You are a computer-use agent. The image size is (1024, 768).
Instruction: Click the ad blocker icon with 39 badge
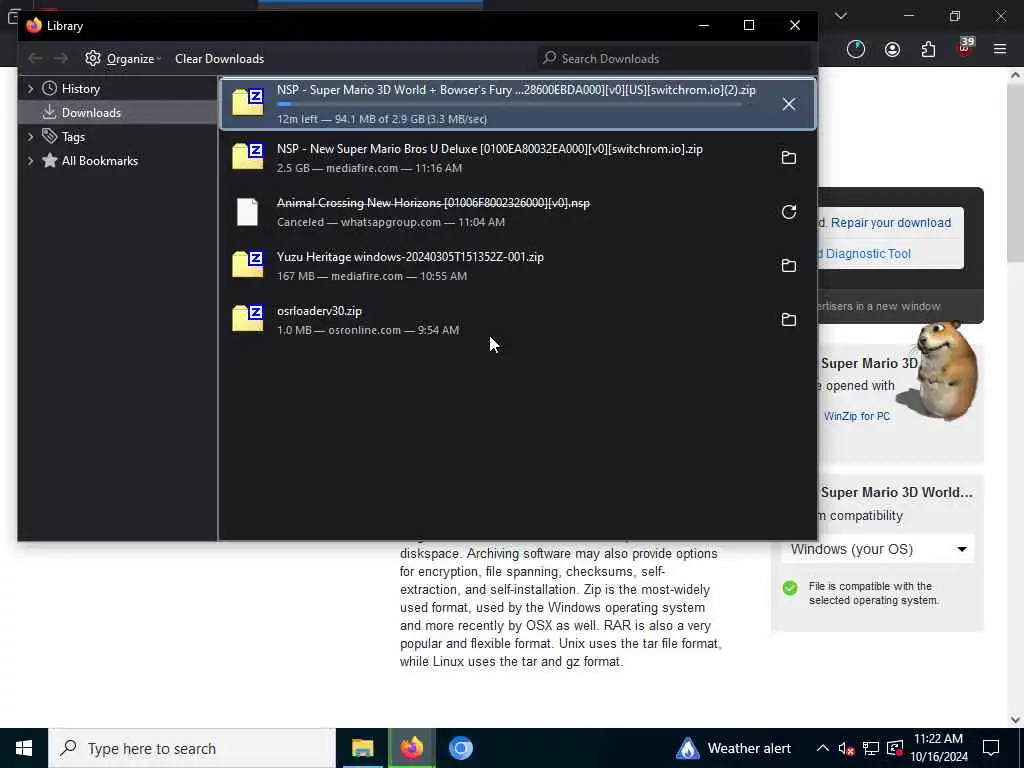pyautogui.click(x=965, y=48)
